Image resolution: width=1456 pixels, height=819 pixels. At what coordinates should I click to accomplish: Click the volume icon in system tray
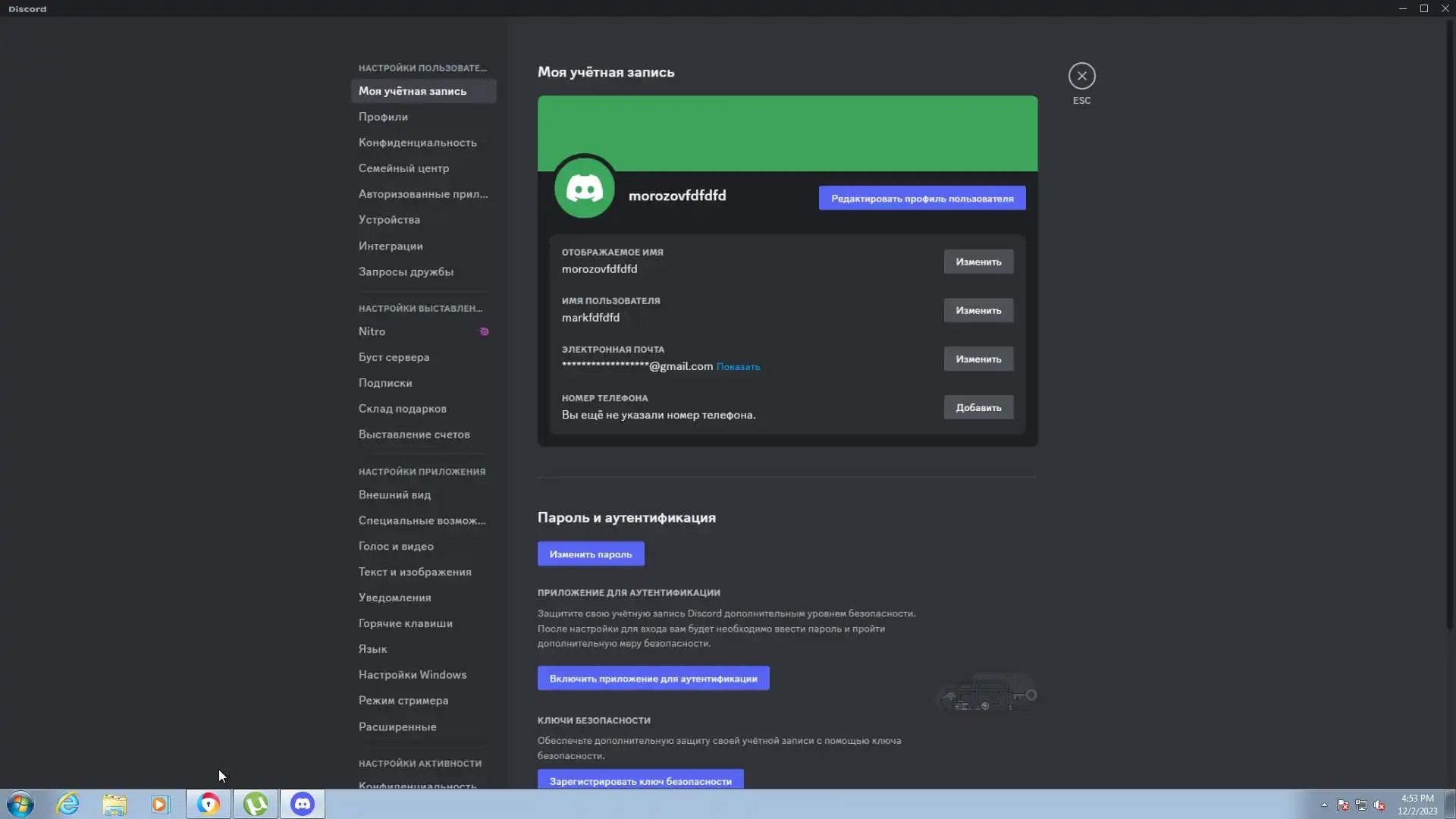point(1379,805)
